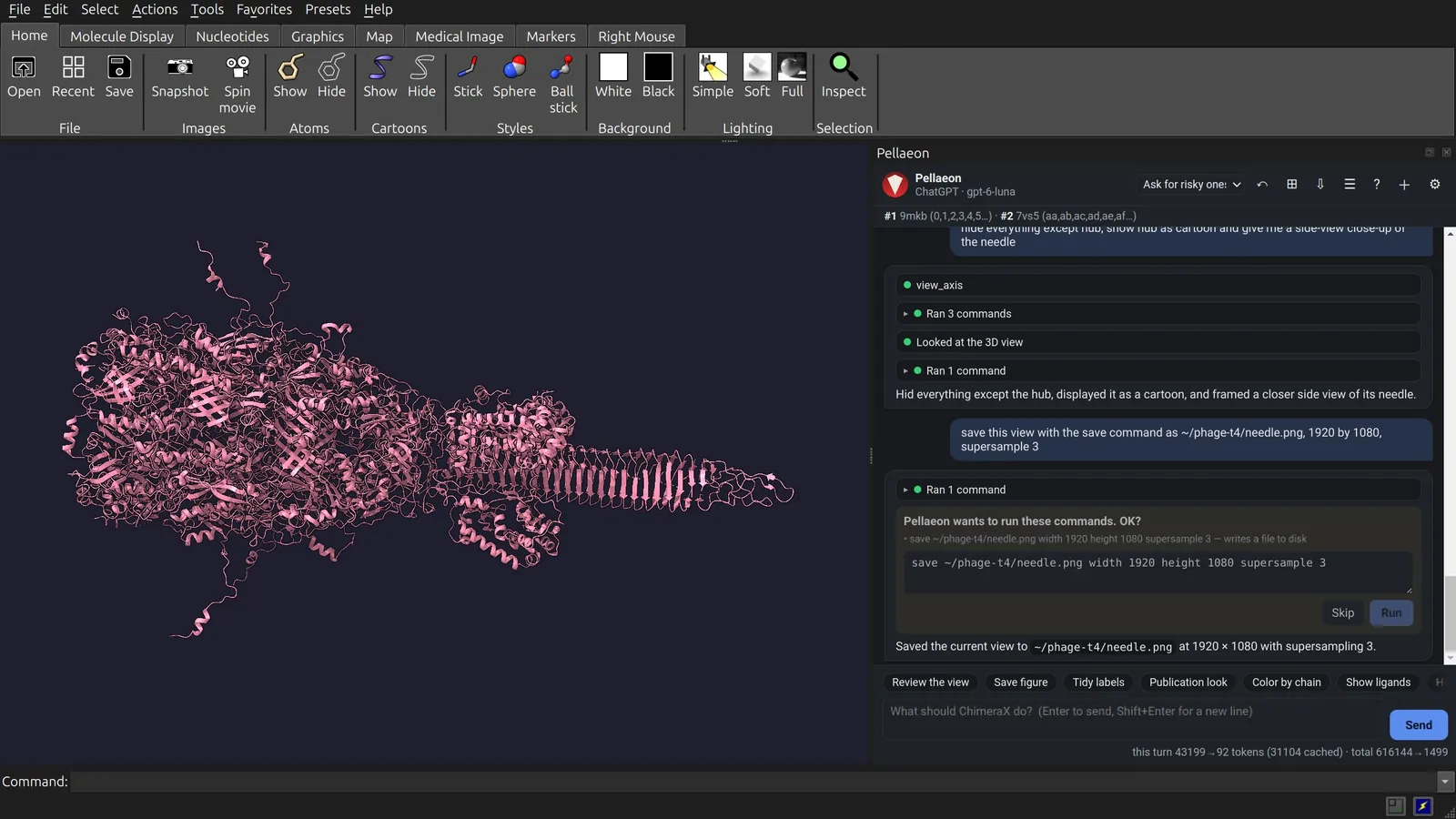Click the Send button
The height and width of the screenshot is (819, 1456).
tap(1418, 725)
